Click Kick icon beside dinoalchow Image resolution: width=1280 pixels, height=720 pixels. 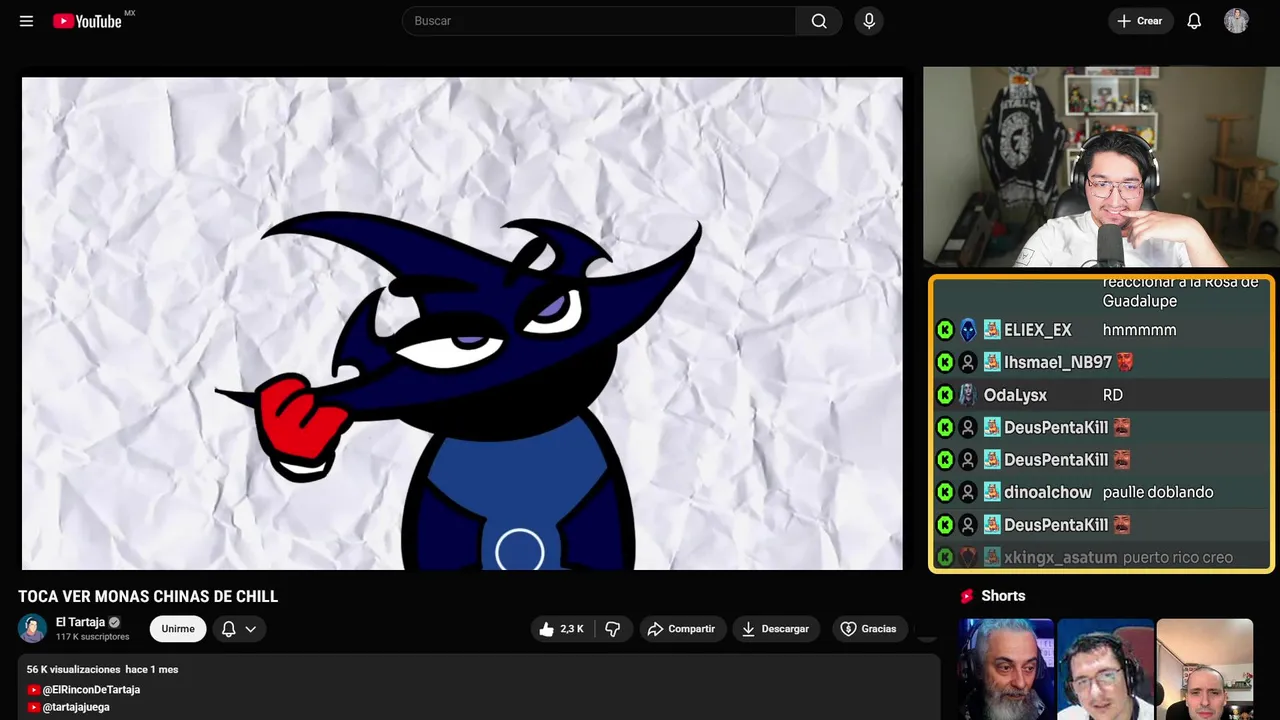[945, 492]
